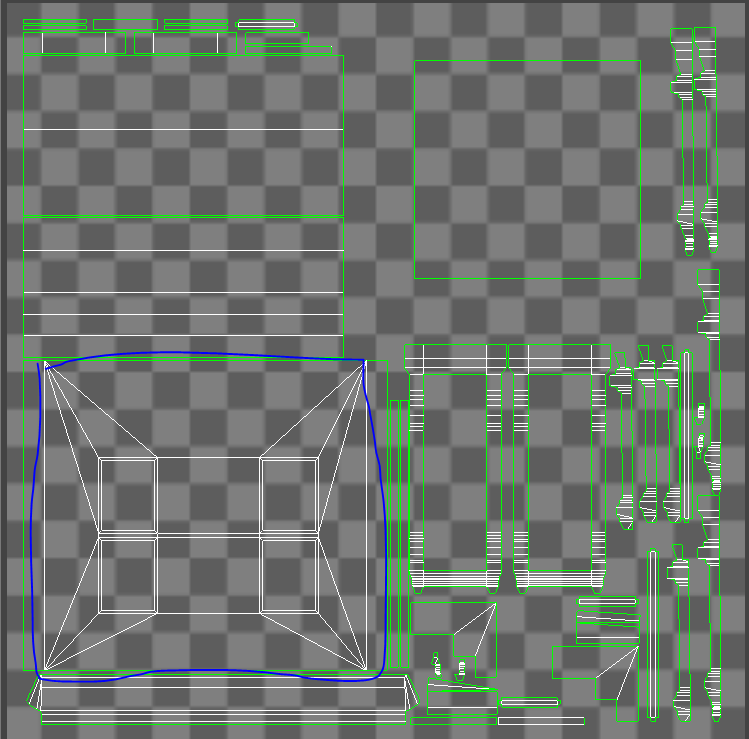Select left column of the top-right column pair

pyautogui.click(x=685, y=140)
